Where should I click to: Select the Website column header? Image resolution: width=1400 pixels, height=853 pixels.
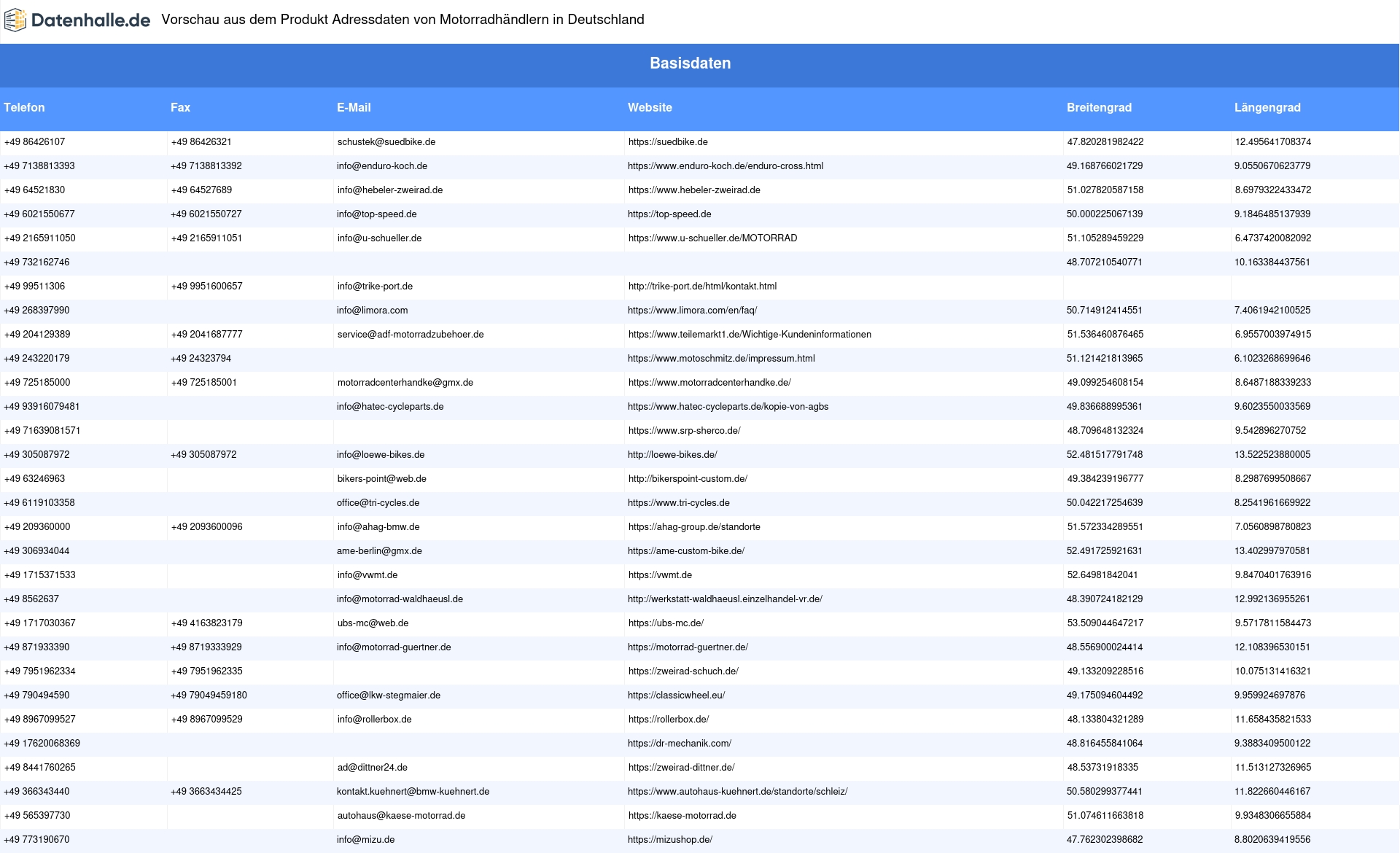coord(650,107)
